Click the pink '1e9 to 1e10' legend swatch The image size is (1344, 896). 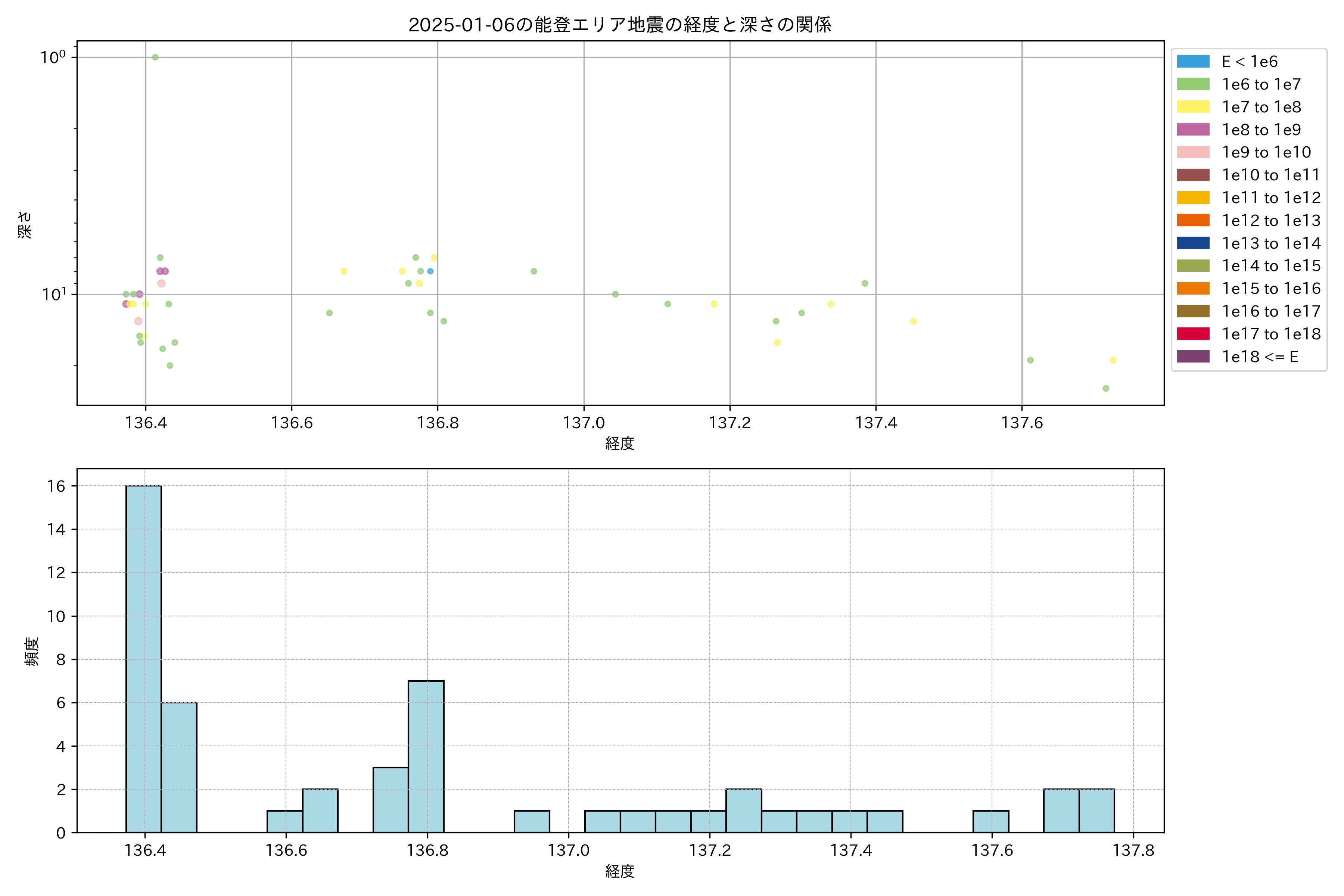tap(1192, 153)
